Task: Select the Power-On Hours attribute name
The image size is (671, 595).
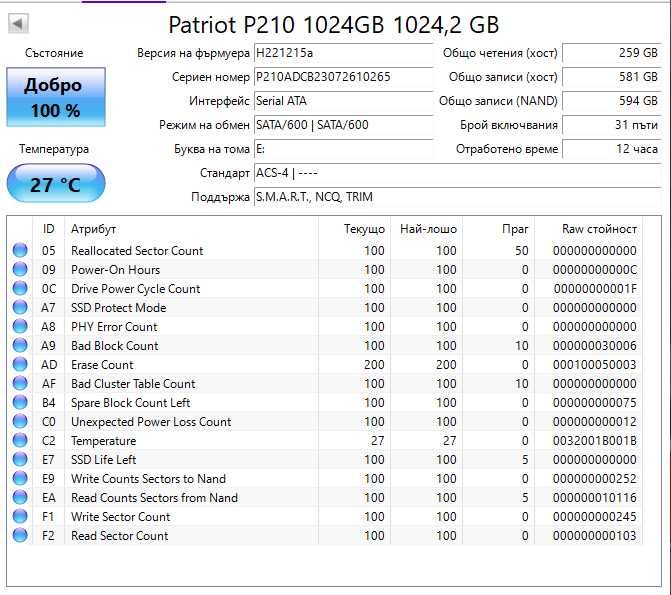Action: [x=116, y=270]
